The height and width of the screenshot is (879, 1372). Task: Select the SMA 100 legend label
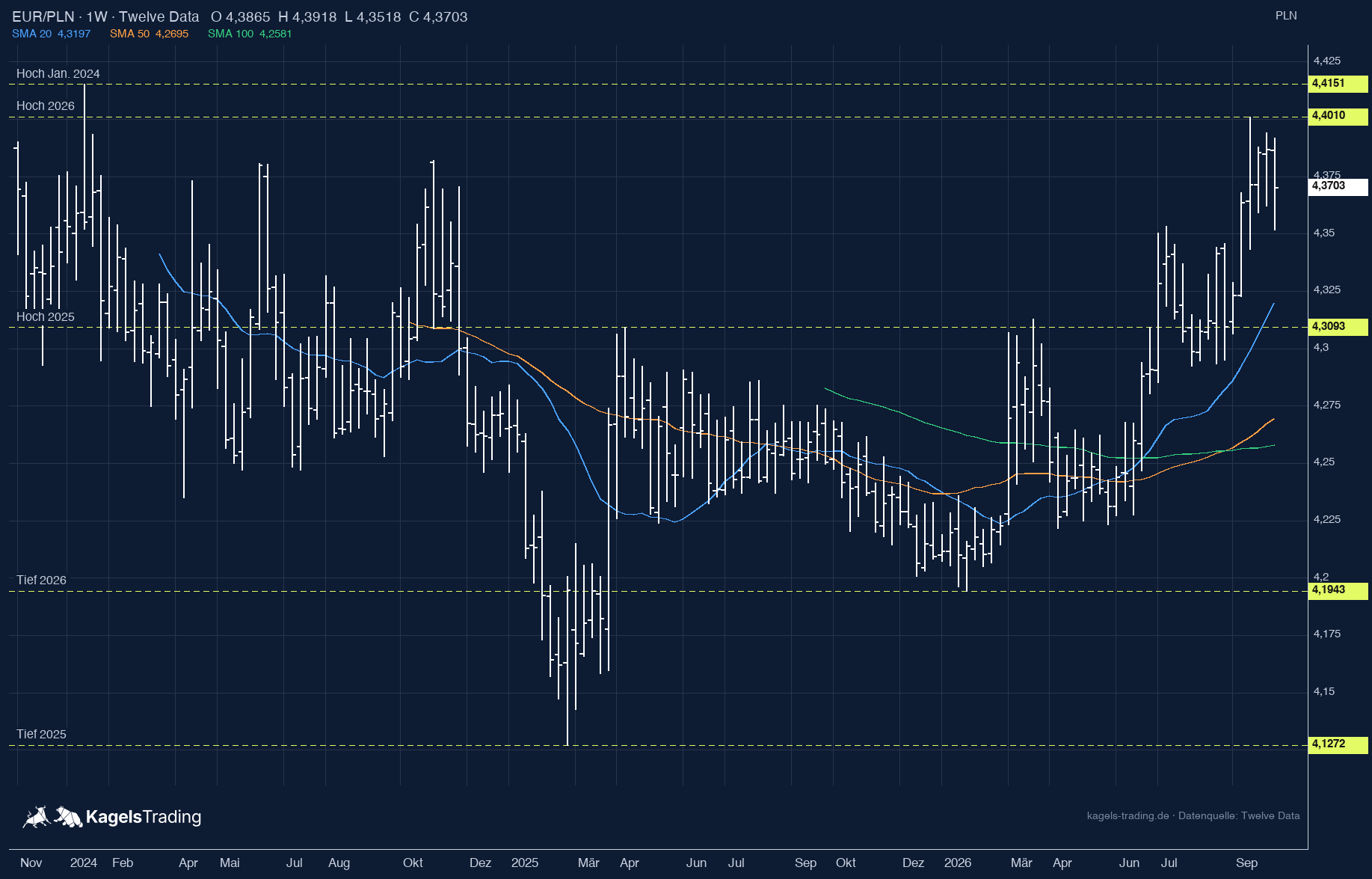point(230,34)
